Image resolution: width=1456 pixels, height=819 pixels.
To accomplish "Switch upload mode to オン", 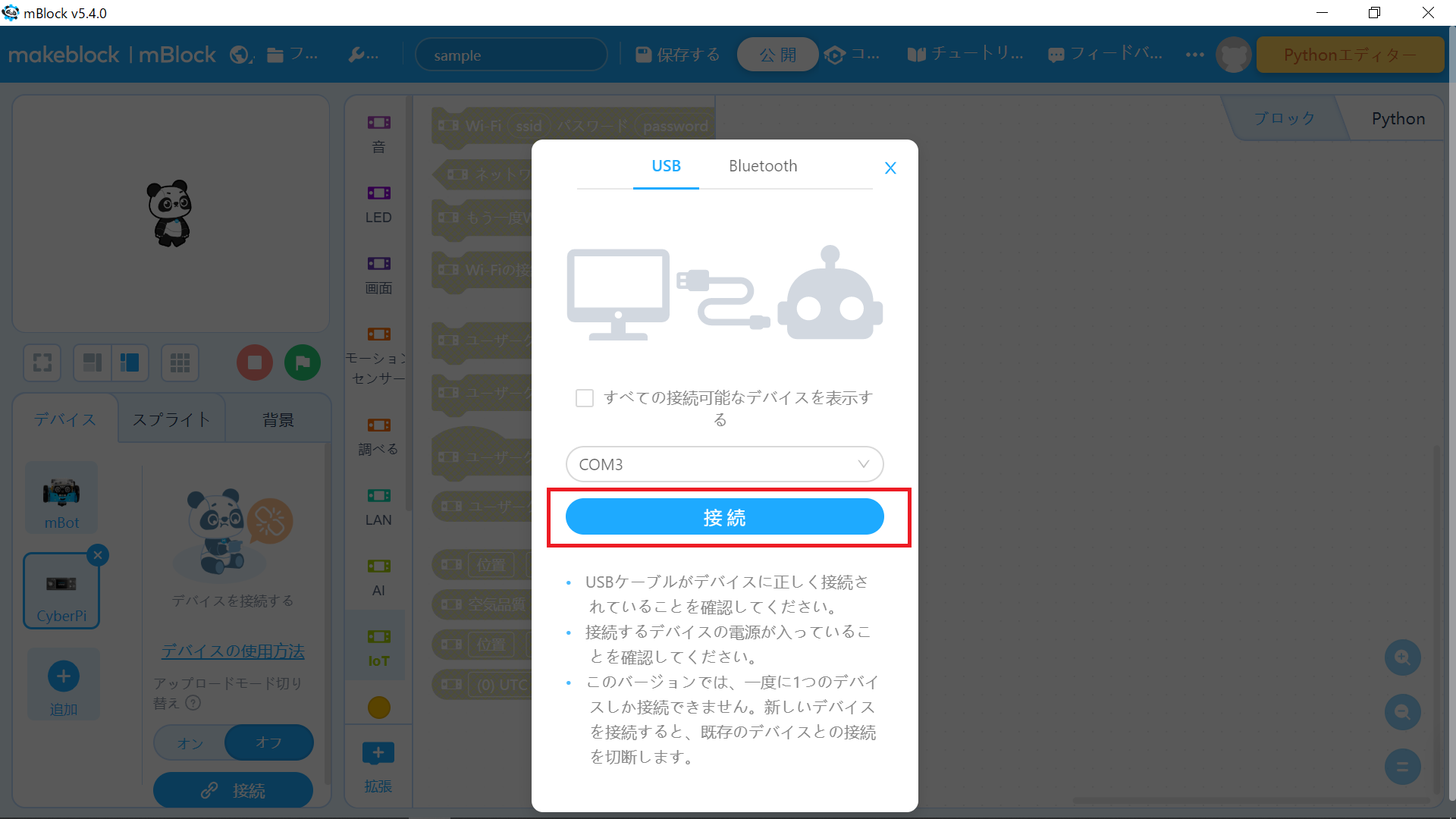I will click(x=190, y=742).
